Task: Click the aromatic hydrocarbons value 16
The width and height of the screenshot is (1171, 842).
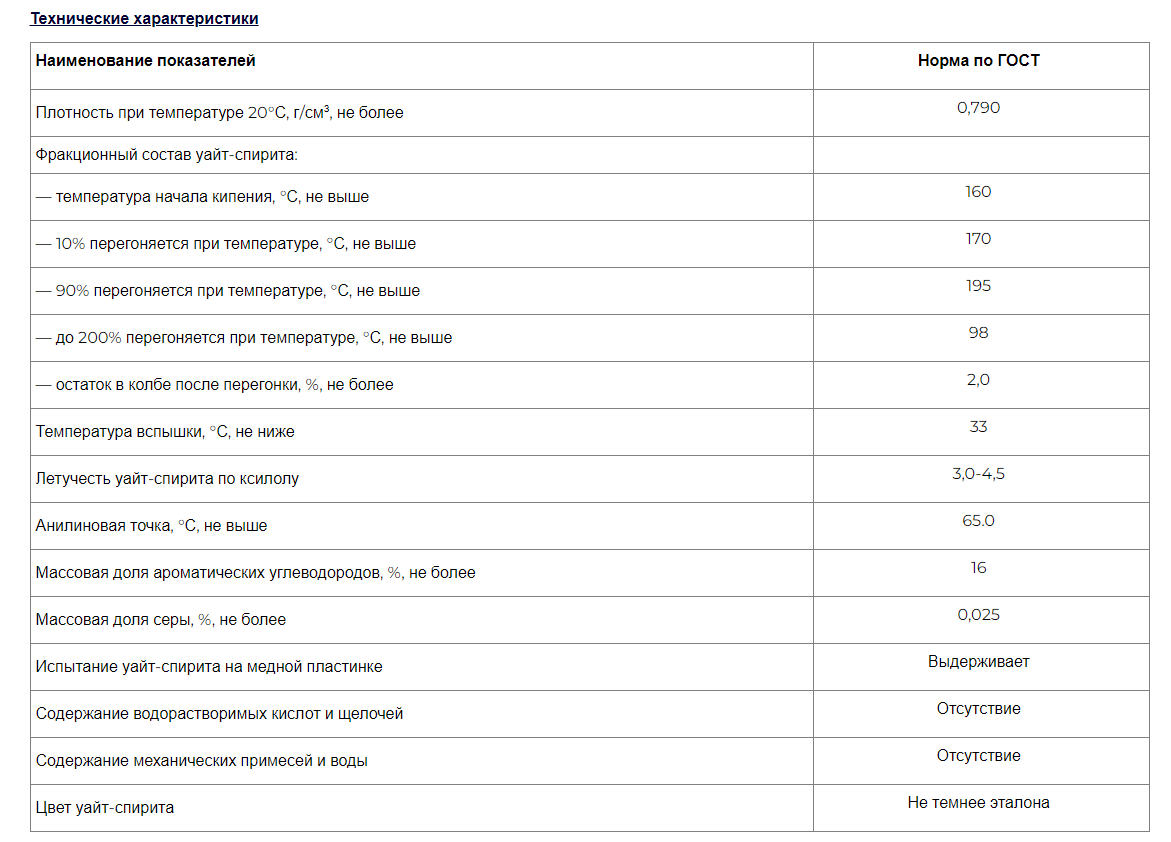Action: click(x=978, y=569)
